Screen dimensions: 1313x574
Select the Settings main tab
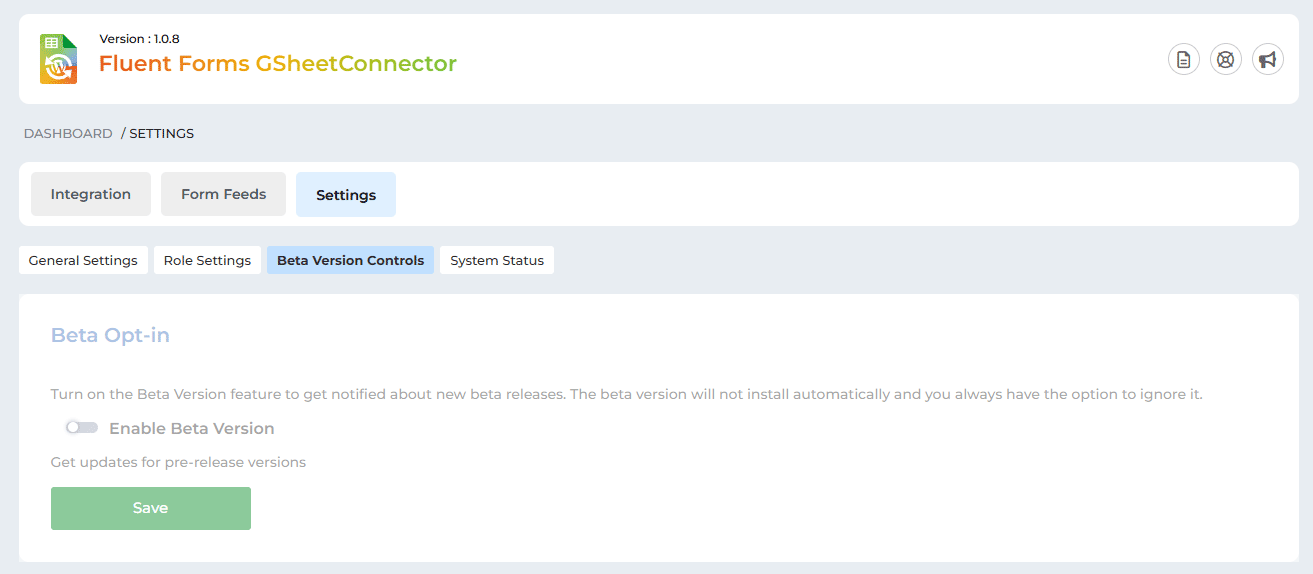pyautogui.click(x=346, y=195)
